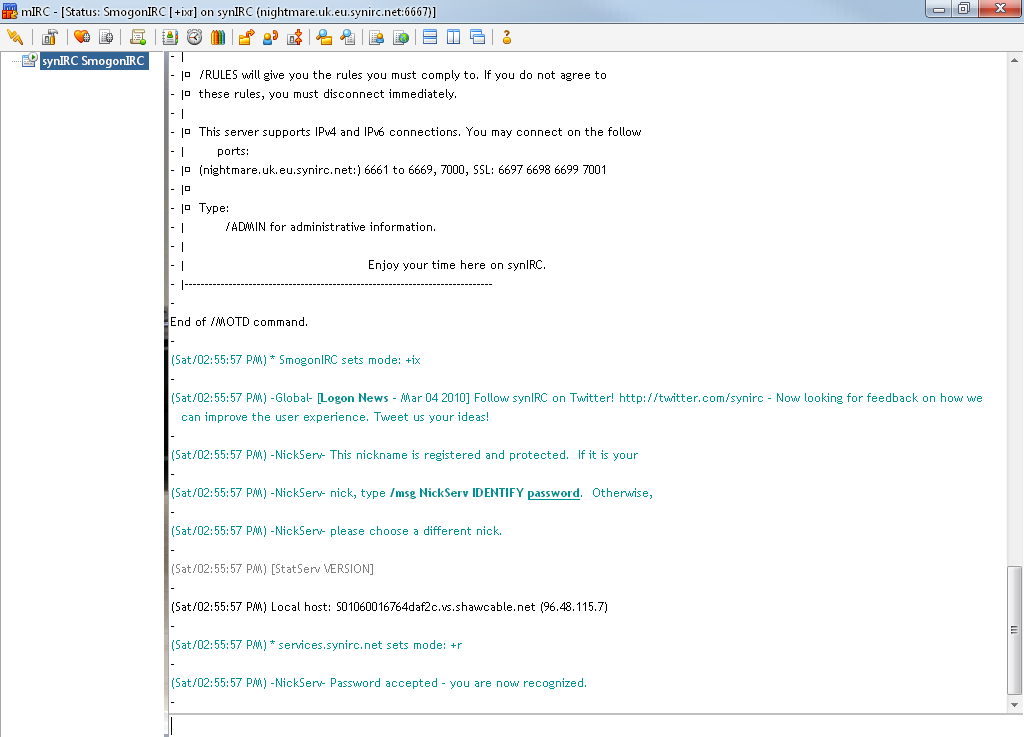Click the 'Local host' line text

click(x=440, y=606)
